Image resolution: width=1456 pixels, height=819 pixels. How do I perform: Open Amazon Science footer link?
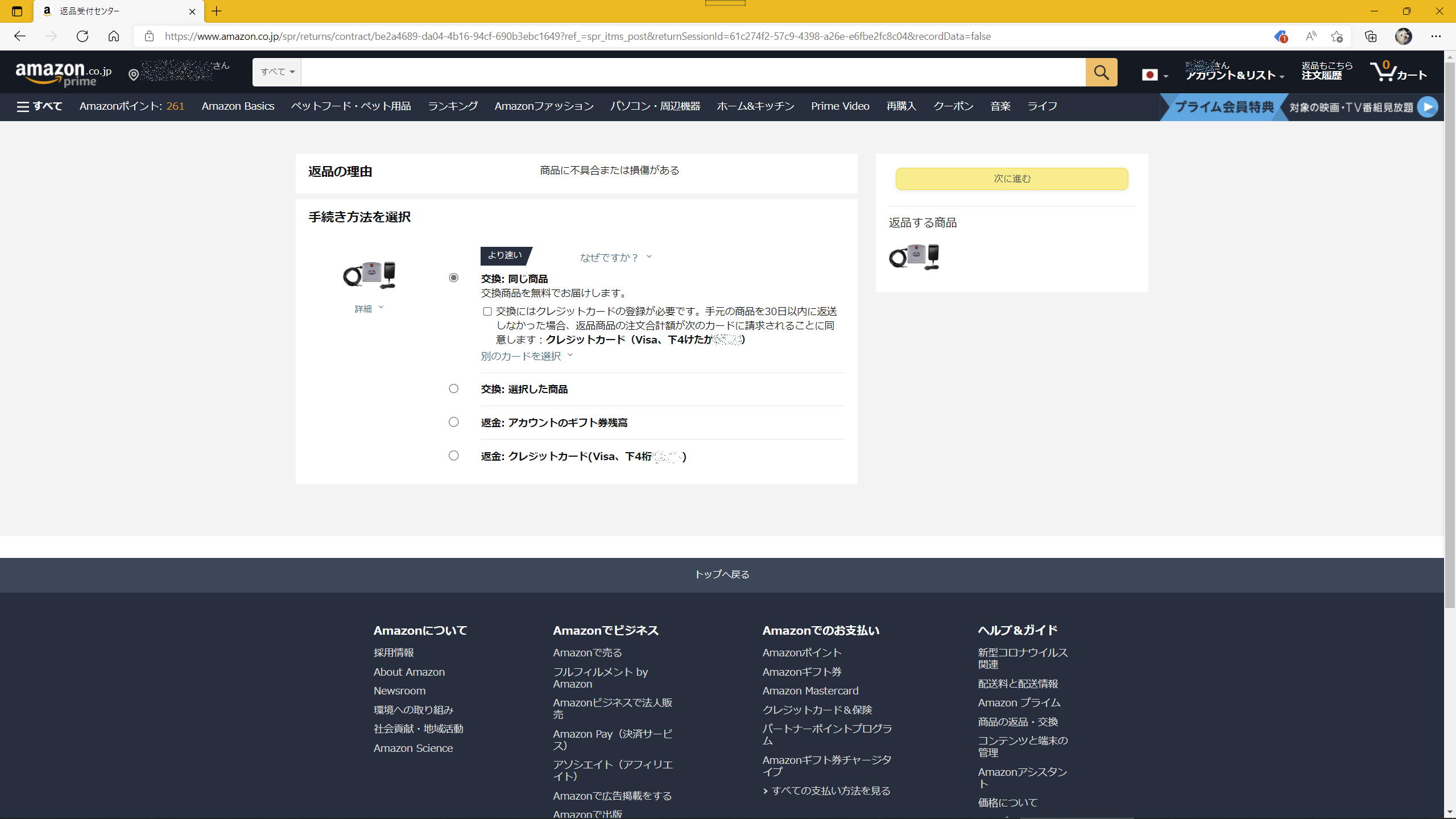pyautogui.click(x=413, y=748)
